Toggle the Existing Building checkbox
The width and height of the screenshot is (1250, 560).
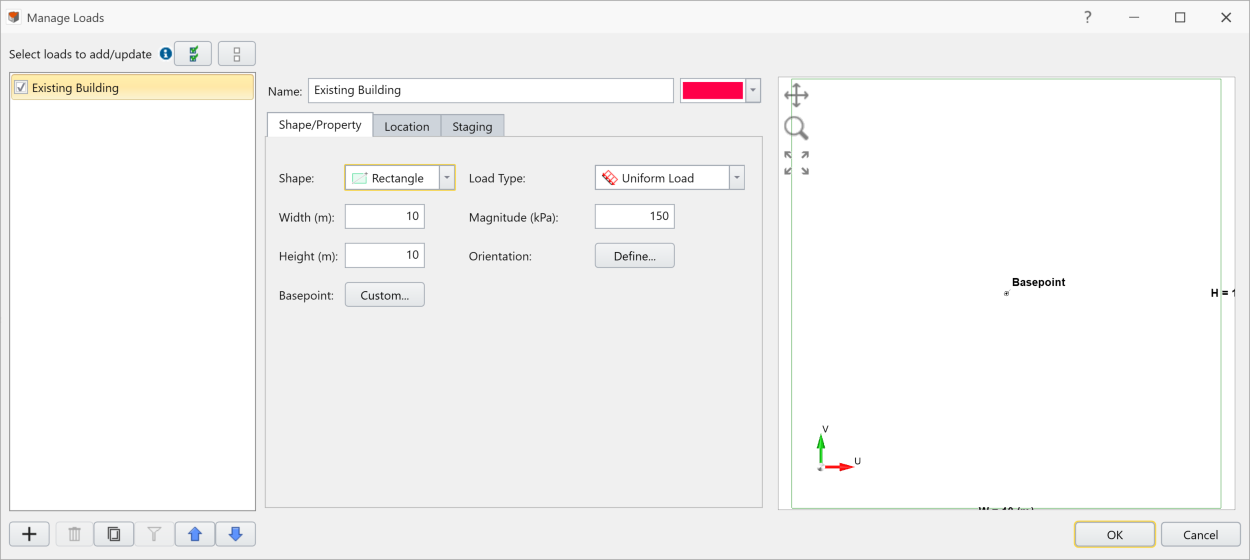20,88
